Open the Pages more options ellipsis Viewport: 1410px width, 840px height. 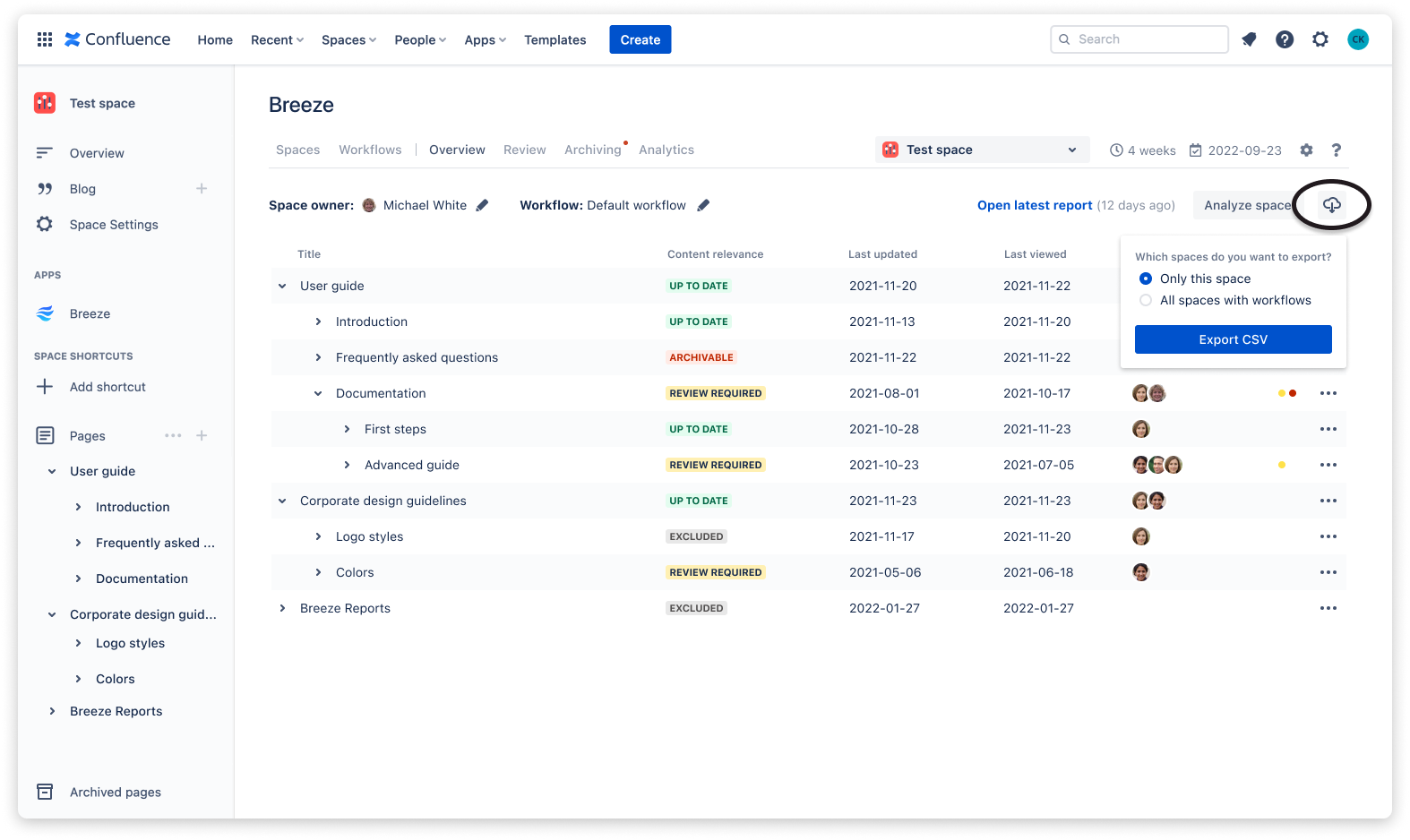pyautogui.click(x=173, y=435)
